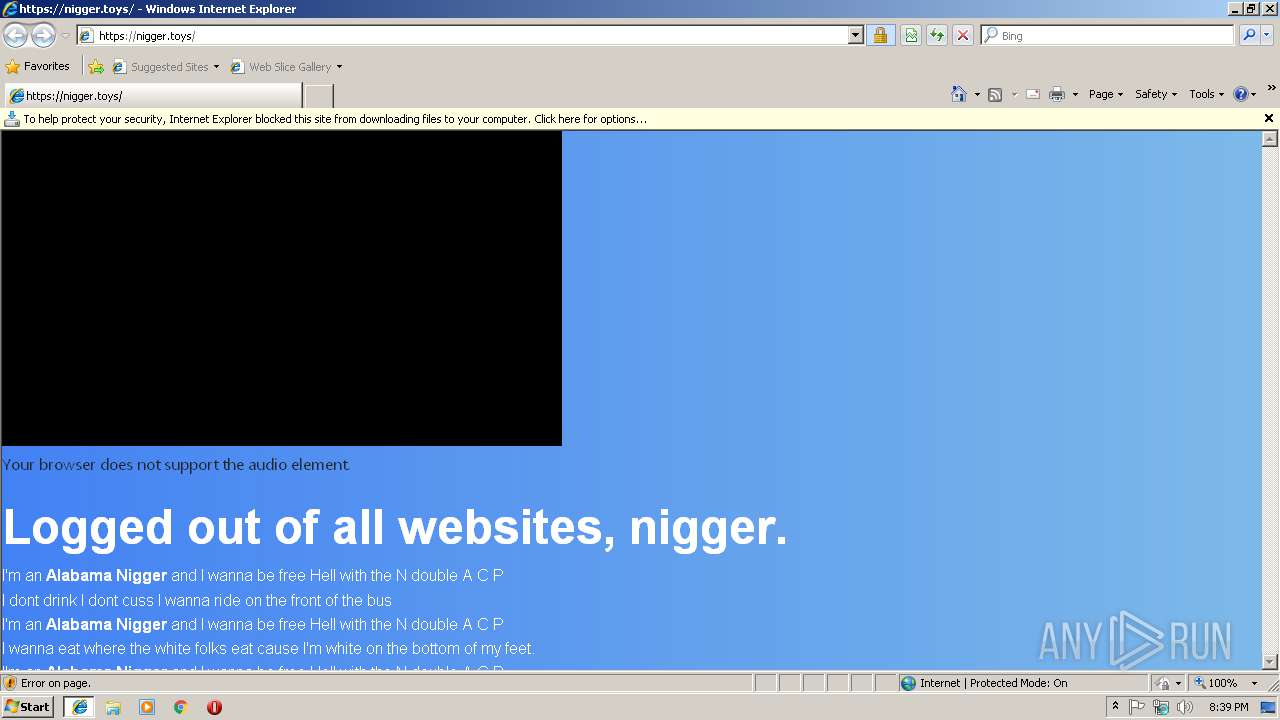
Task: Open the Read Mail icon
Action: [x=1033, y=94]
